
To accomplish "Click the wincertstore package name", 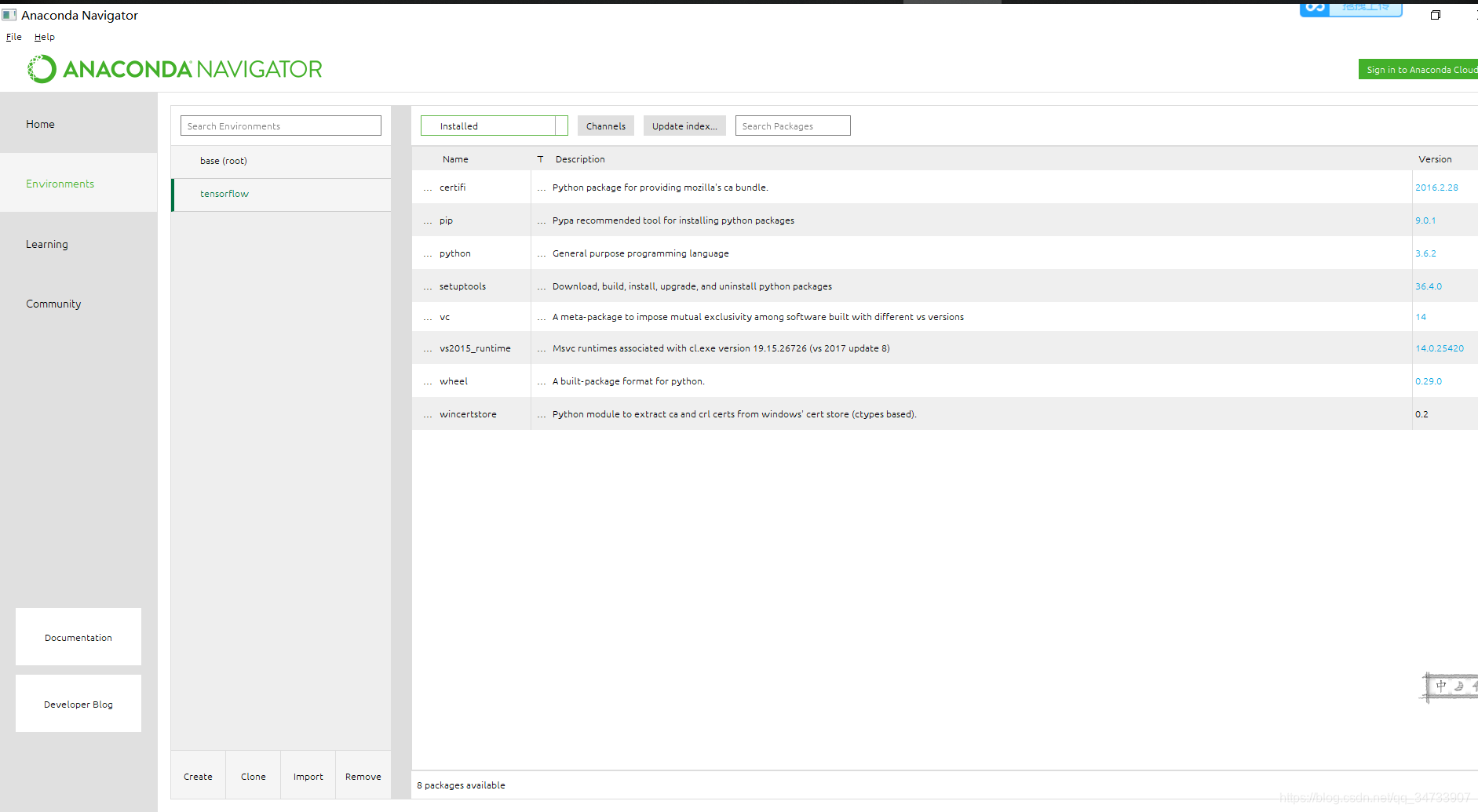I will coord(468,414).
